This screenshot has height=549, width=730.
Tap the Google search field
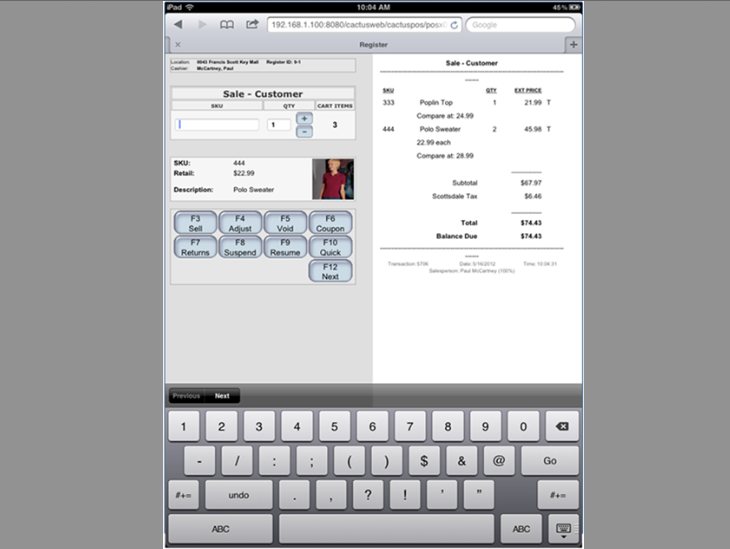(520, 24)
